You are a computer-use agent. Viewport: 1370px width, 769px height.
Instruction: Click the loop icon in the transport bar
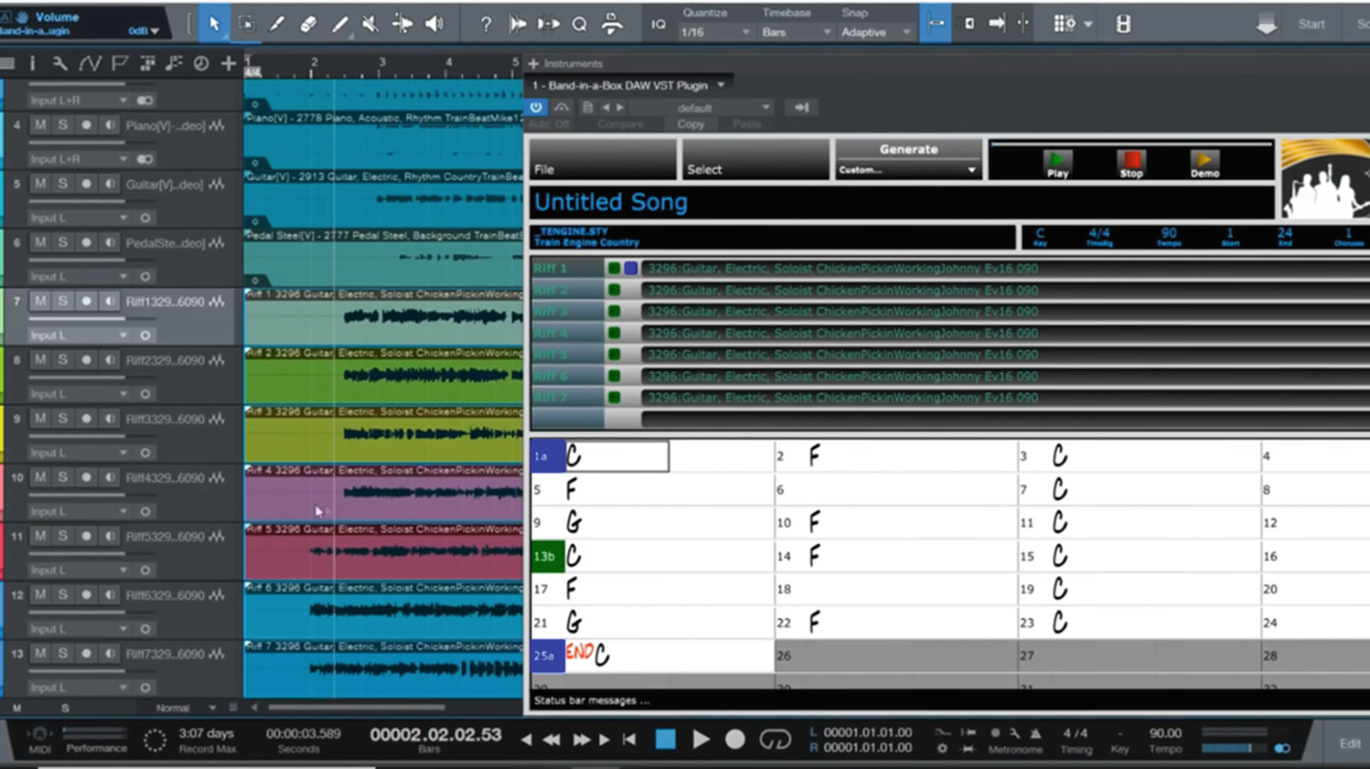tap(775, 739)
